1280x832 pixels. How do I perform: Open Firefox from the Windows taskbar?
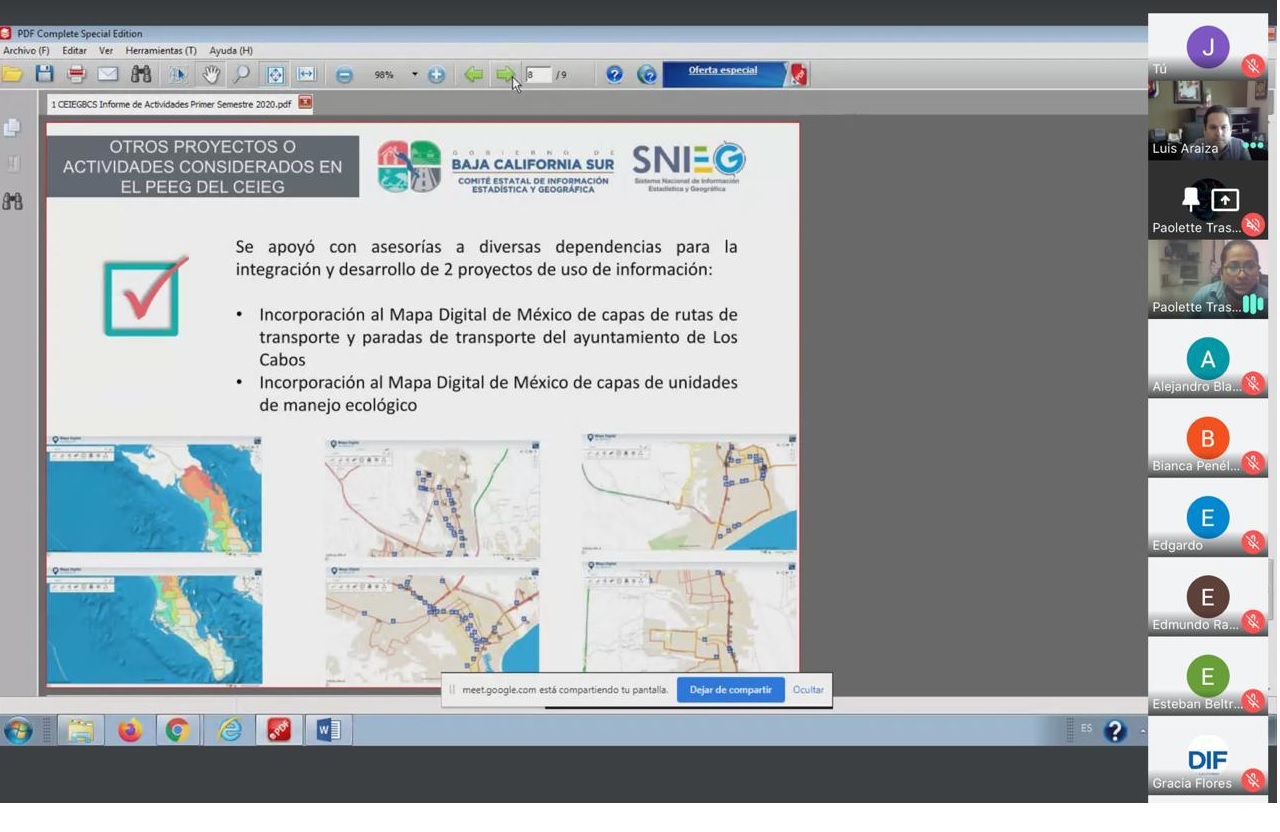(130, 731)
